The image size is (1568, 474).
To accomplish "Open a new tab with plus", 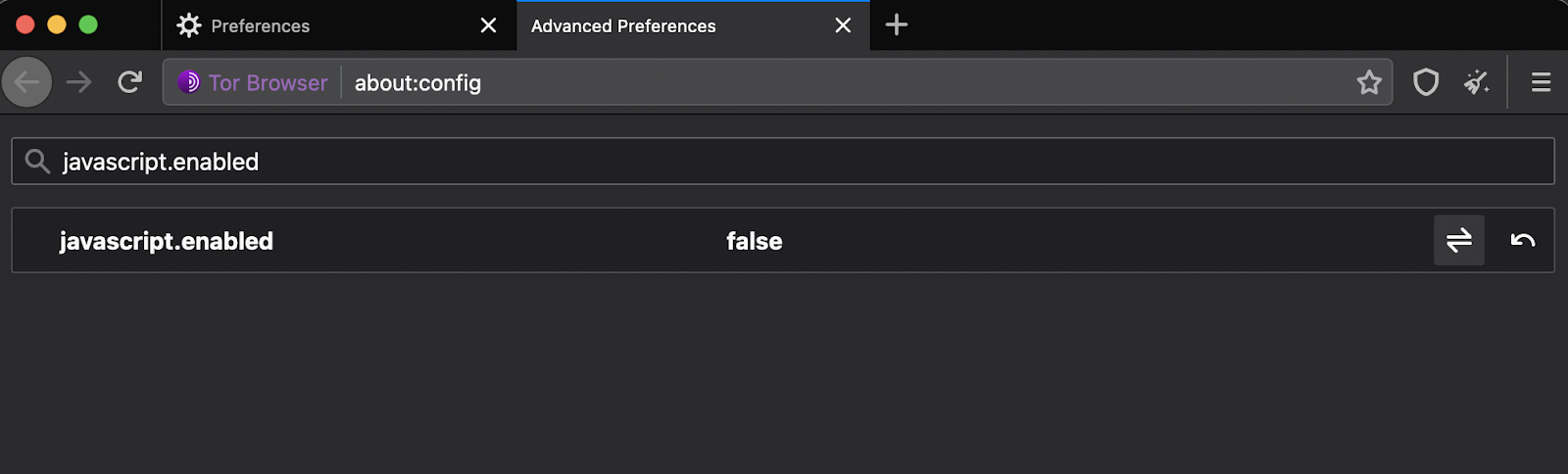I will [x=897, y=25].
